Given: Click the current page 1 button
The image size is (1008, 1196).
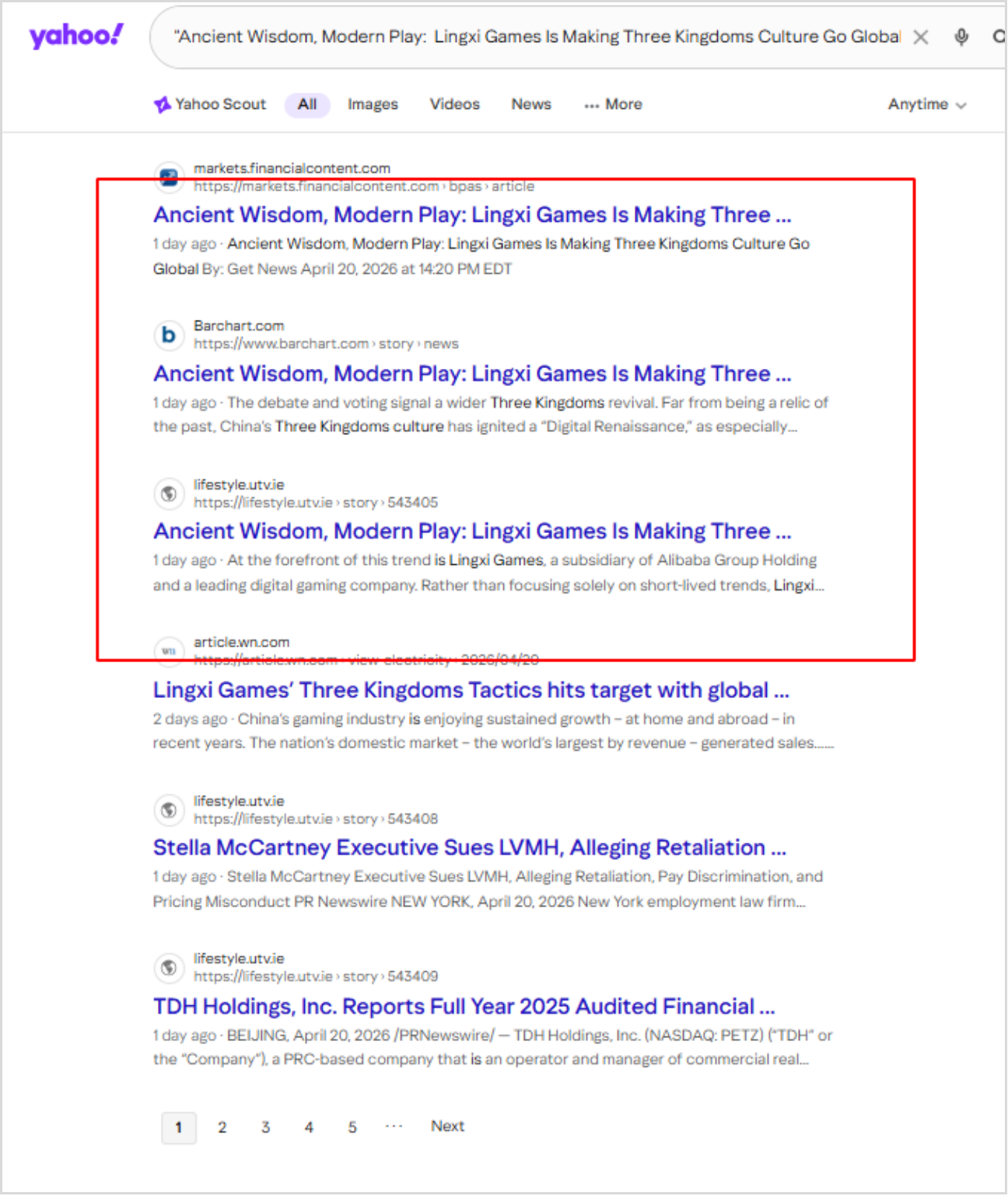Looking at the screenshot, I should point(179,1128).
